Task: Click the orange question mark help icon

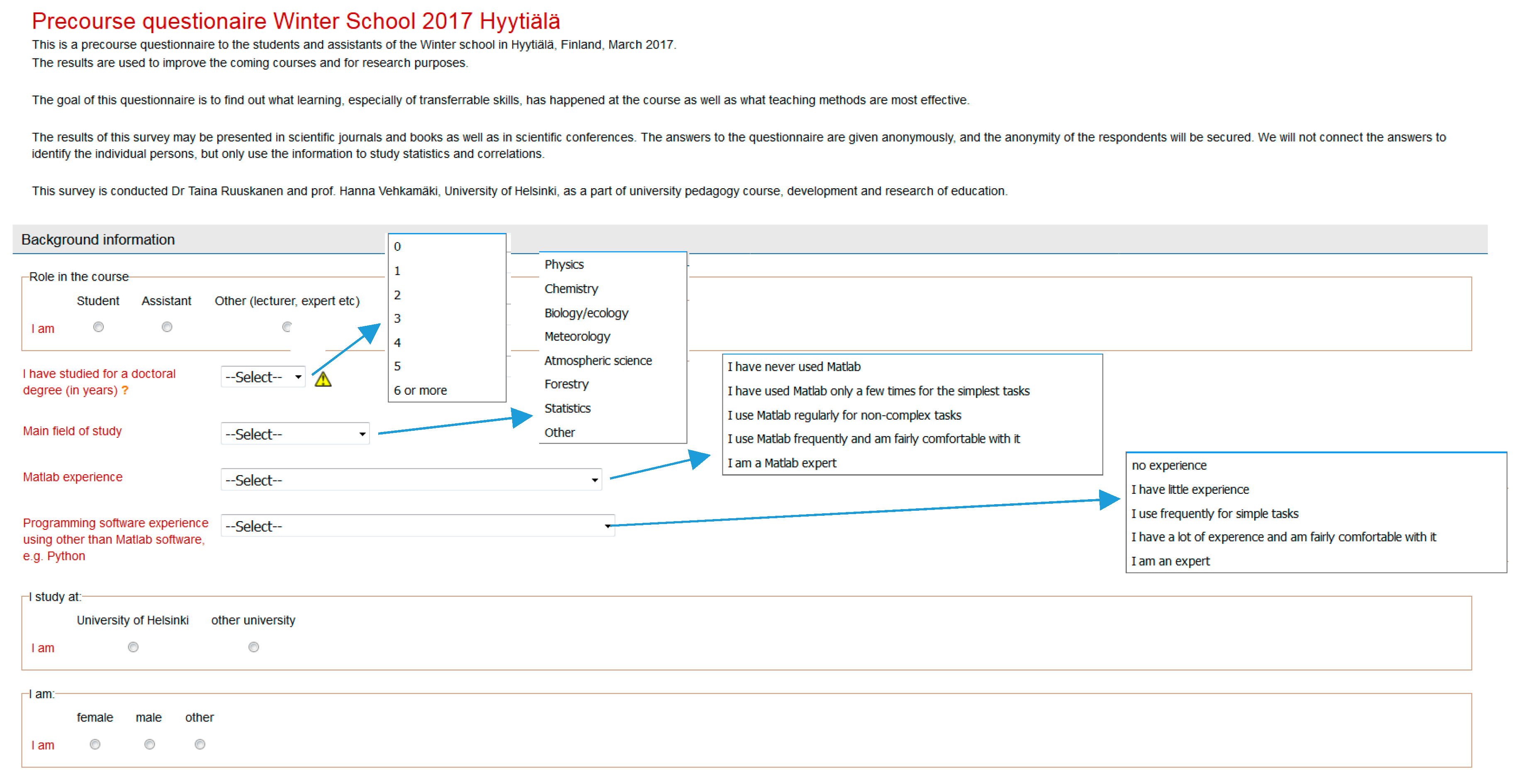Action: [x=125, y=391]
